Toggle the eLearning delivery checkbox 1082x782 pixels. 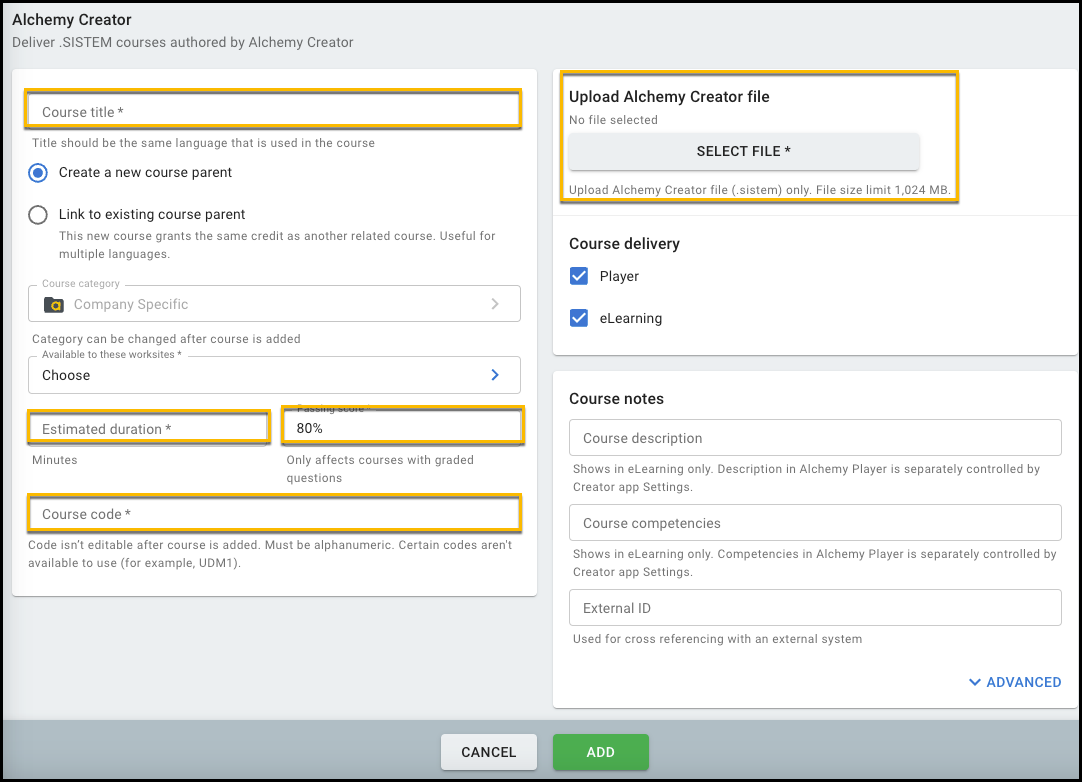pos(578,318)
